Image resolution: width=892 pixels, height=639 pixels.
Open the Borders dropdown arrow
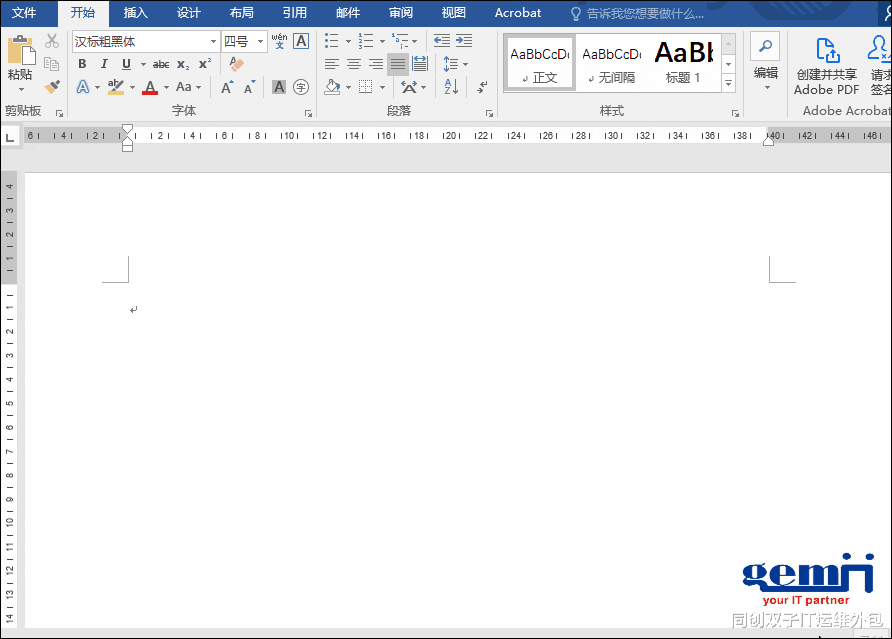click(x=382, y=88)
